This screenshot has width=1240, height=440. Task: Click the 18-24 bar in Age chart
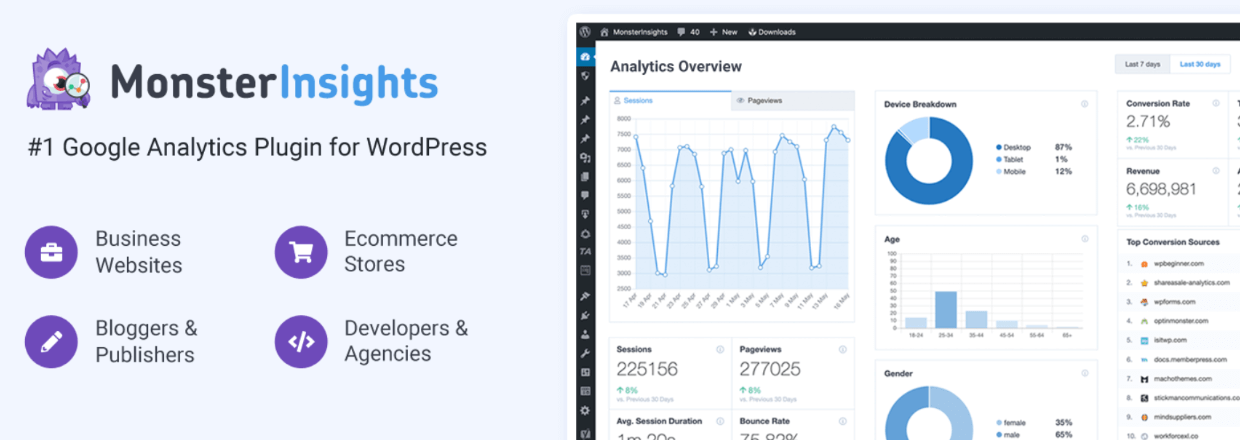tap(916, 323)
